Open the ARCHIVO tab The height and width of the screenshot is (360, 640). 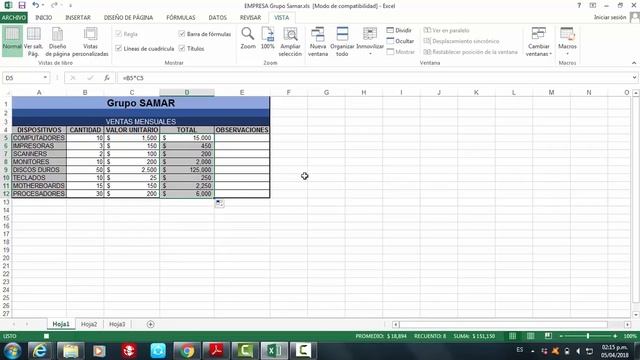point(13,18)
